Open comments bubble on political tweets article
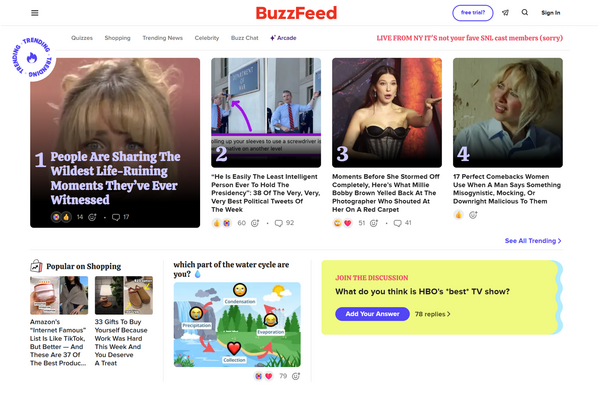The image size is (600, 400). (x=279, y=223)
